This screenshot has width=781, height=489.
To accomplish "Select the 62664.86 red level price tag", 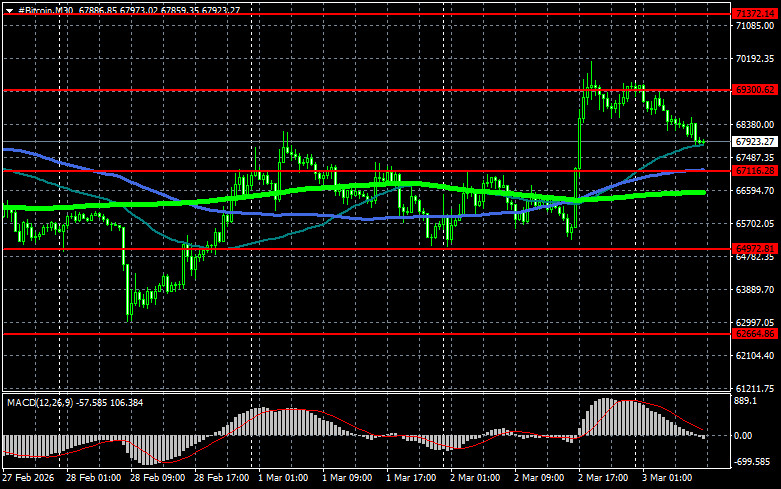I will [755, 334].
